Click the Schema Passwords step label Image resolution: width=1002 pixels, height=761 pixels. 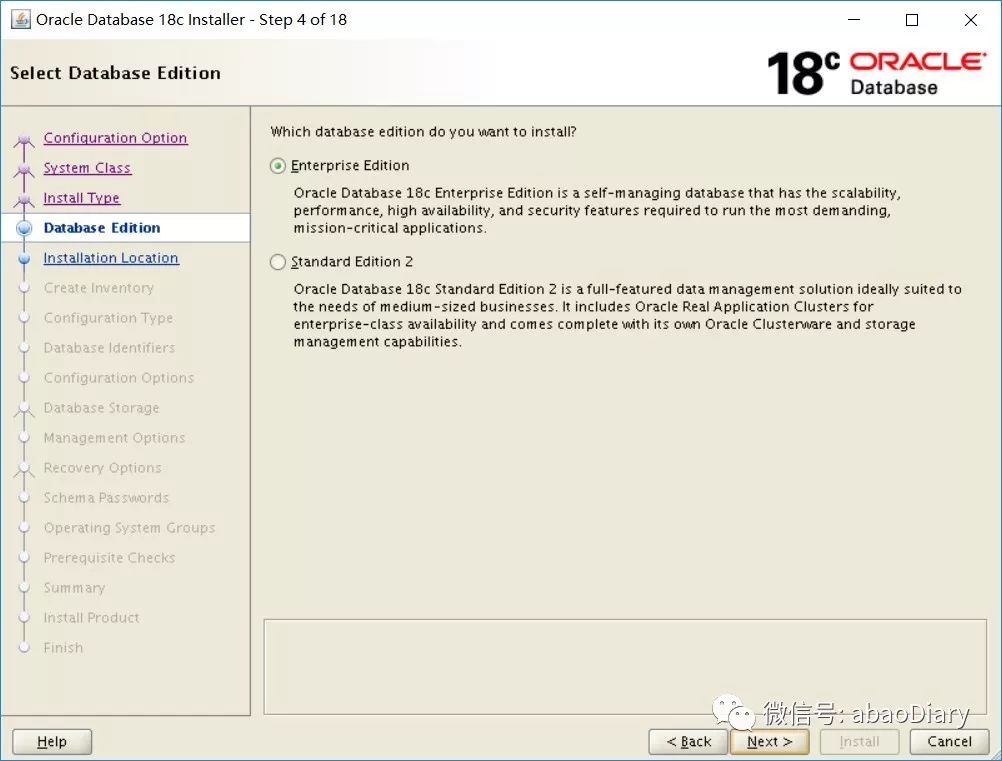pos(107,498)
